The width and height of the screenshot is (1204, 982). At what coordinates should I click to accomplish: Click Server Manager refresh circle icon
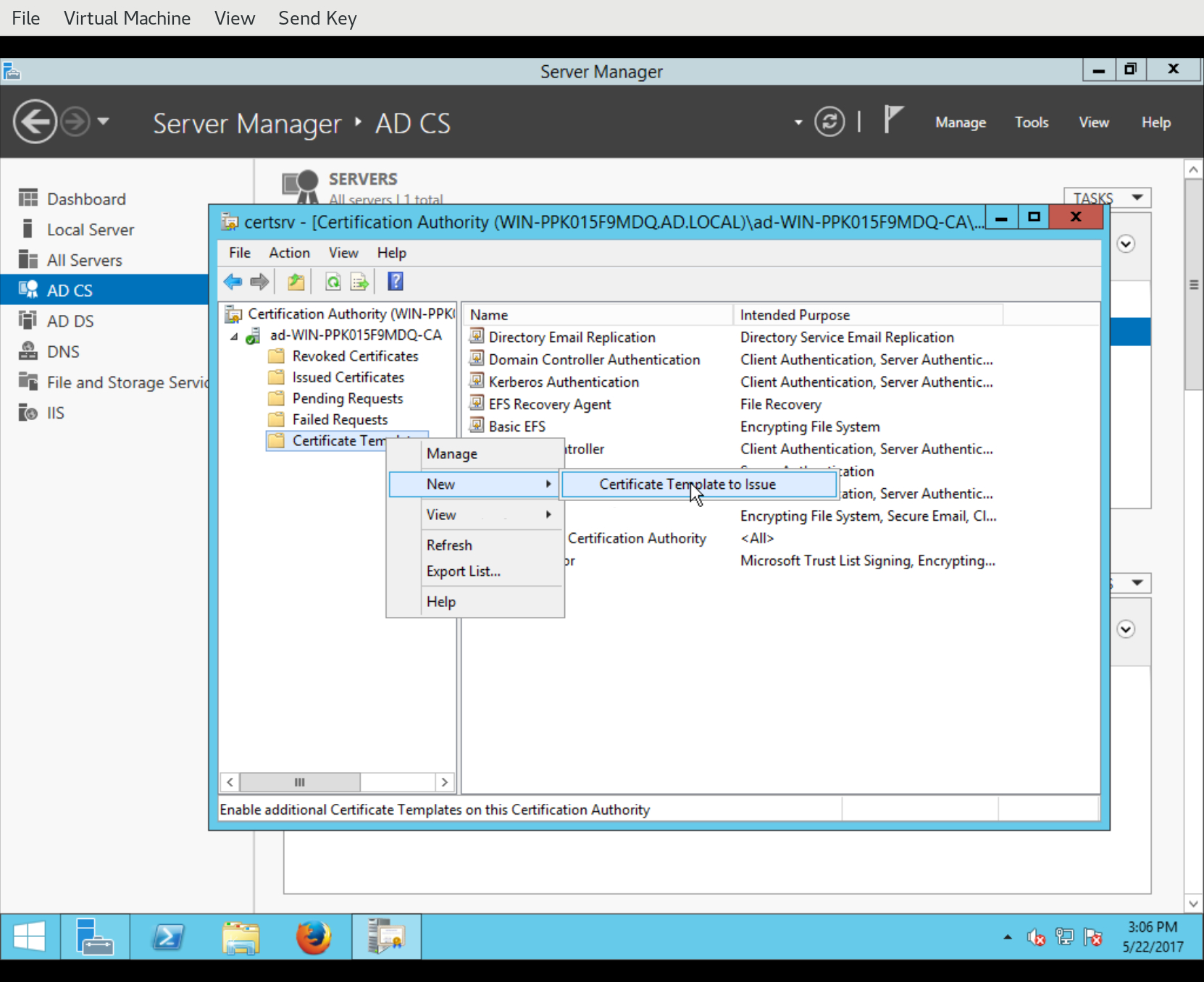tap(829, 122)
